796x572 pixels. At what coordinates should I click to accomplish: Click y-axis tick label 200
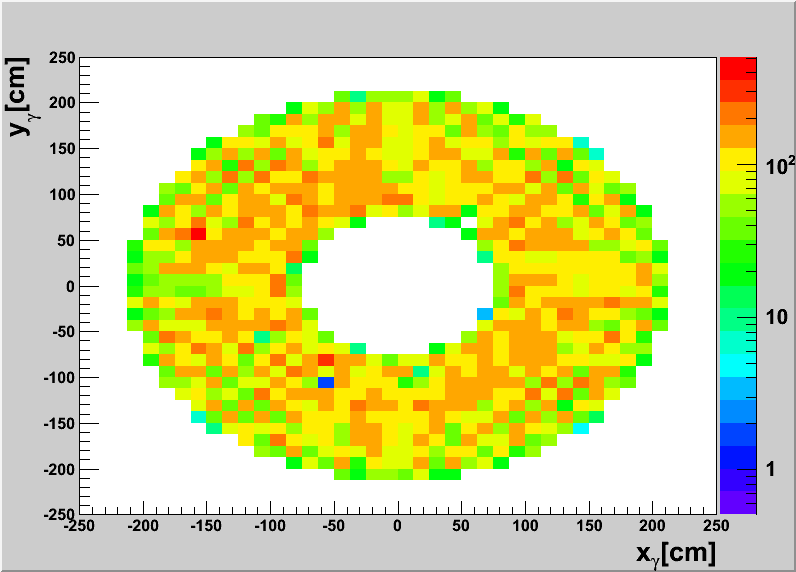tap(62, 103)
